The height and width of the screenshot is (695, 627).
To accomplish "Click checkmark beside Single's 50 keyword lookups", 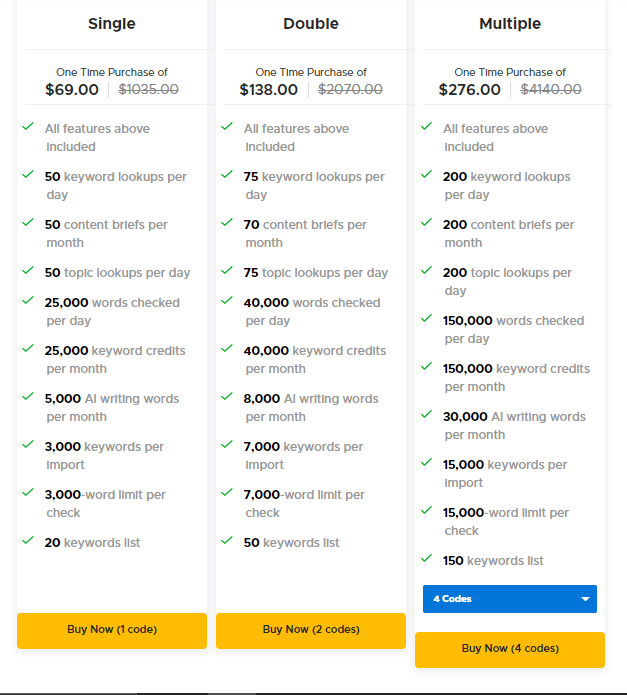I will (x=27, y=175).
